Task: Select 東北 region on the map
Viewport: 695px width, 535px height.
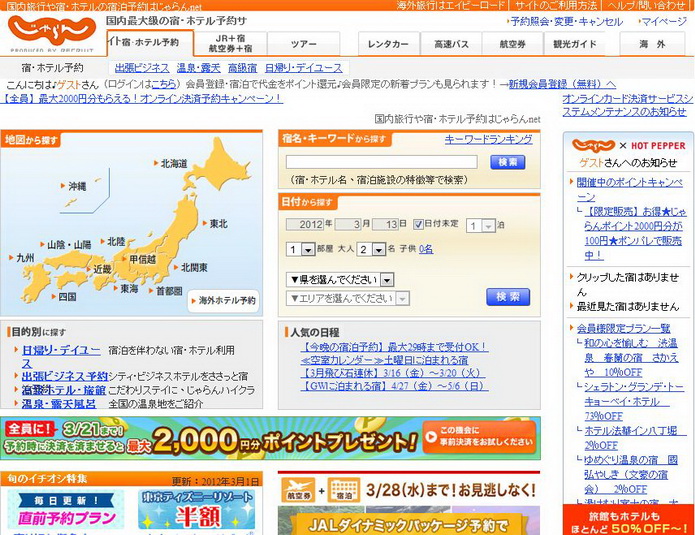Action: (x=219, y=223)
